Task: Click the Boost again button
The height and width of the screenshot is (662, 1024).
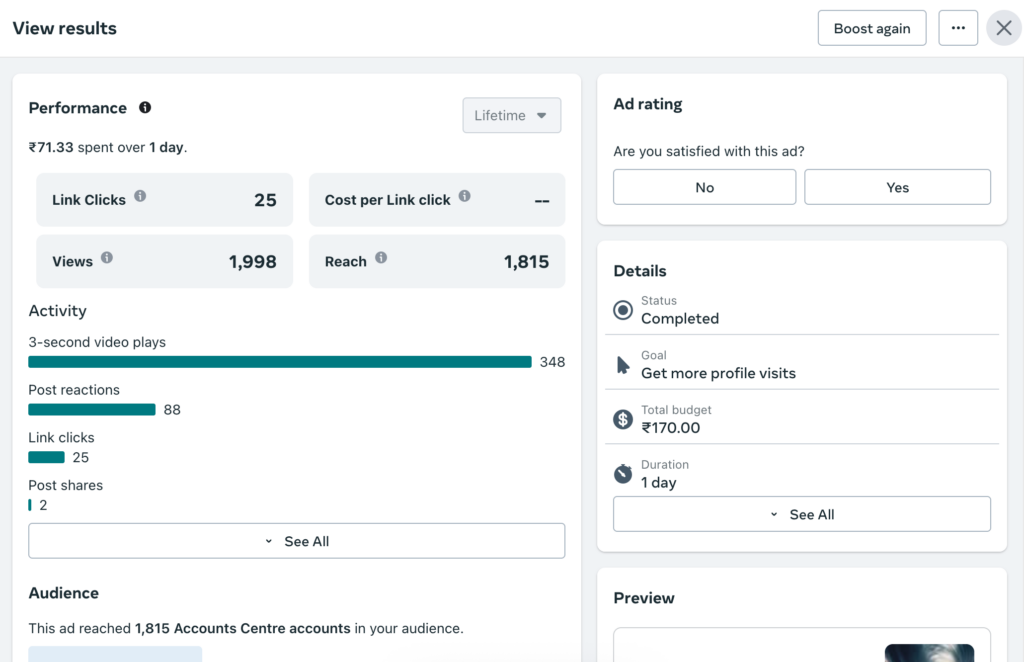Action: pyautogui.click(x=872, y=28)
